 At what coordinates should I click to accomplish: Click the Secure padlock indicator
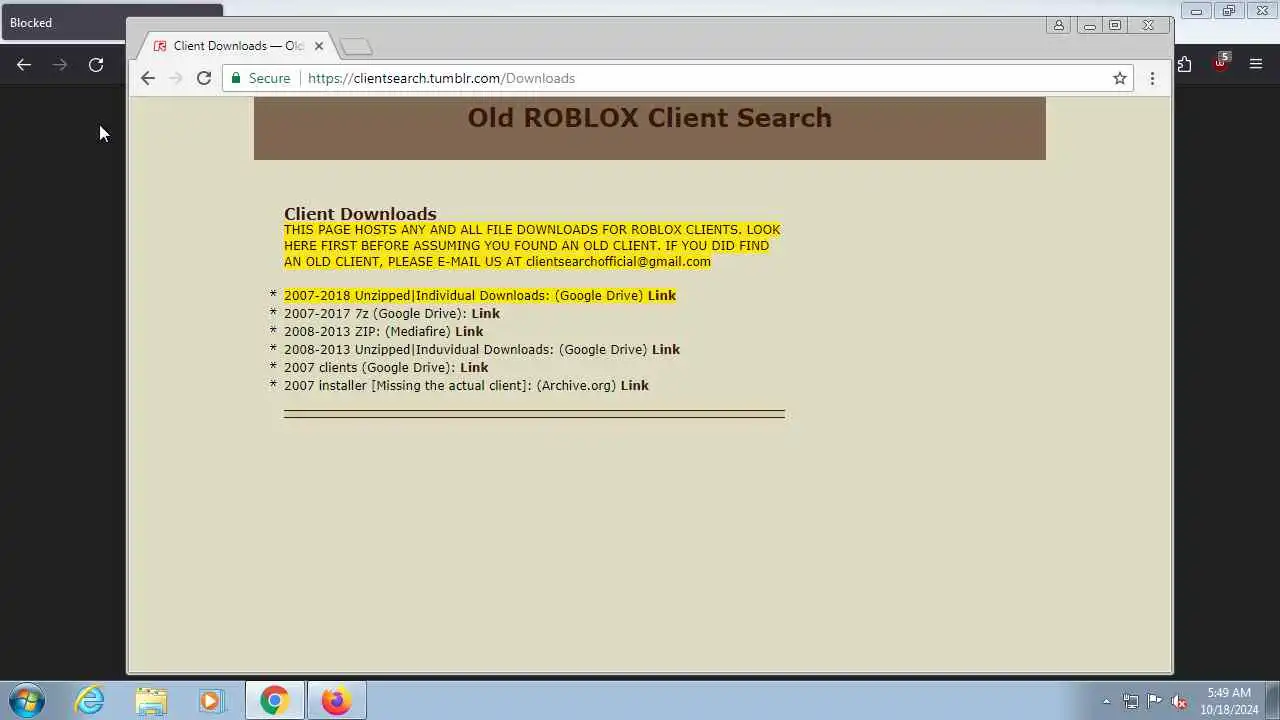(261, 78)
